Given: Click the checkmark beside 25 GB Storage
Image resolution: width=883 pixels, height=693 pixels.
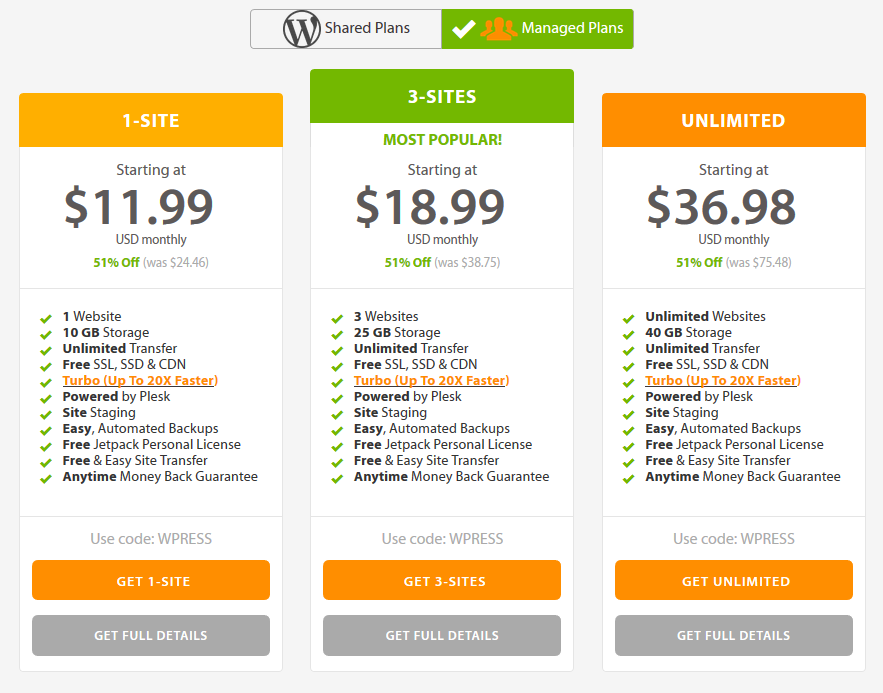Looking at the screenshot, I should (x=337, y=334).
